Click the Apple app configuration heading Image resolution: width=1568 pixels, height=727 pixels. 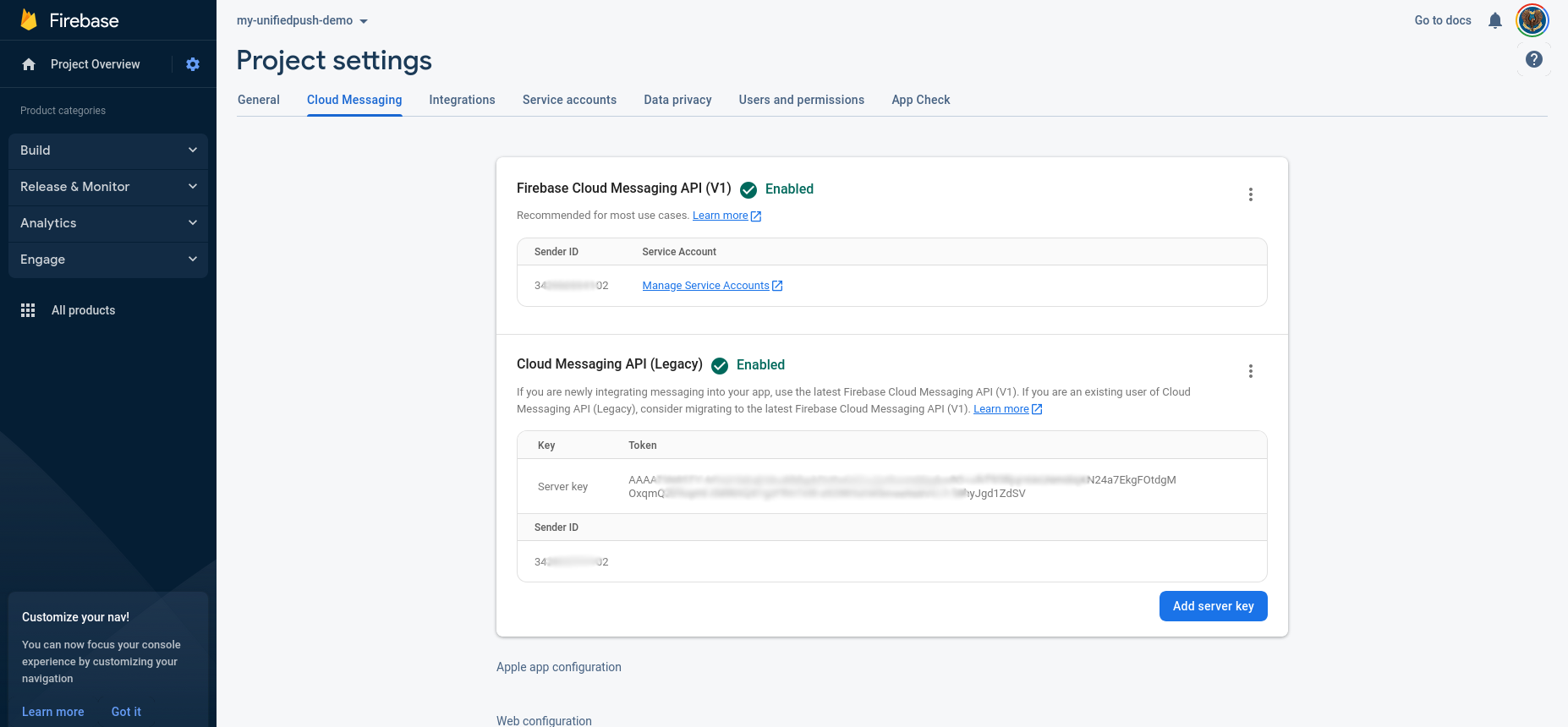point(559,667)
